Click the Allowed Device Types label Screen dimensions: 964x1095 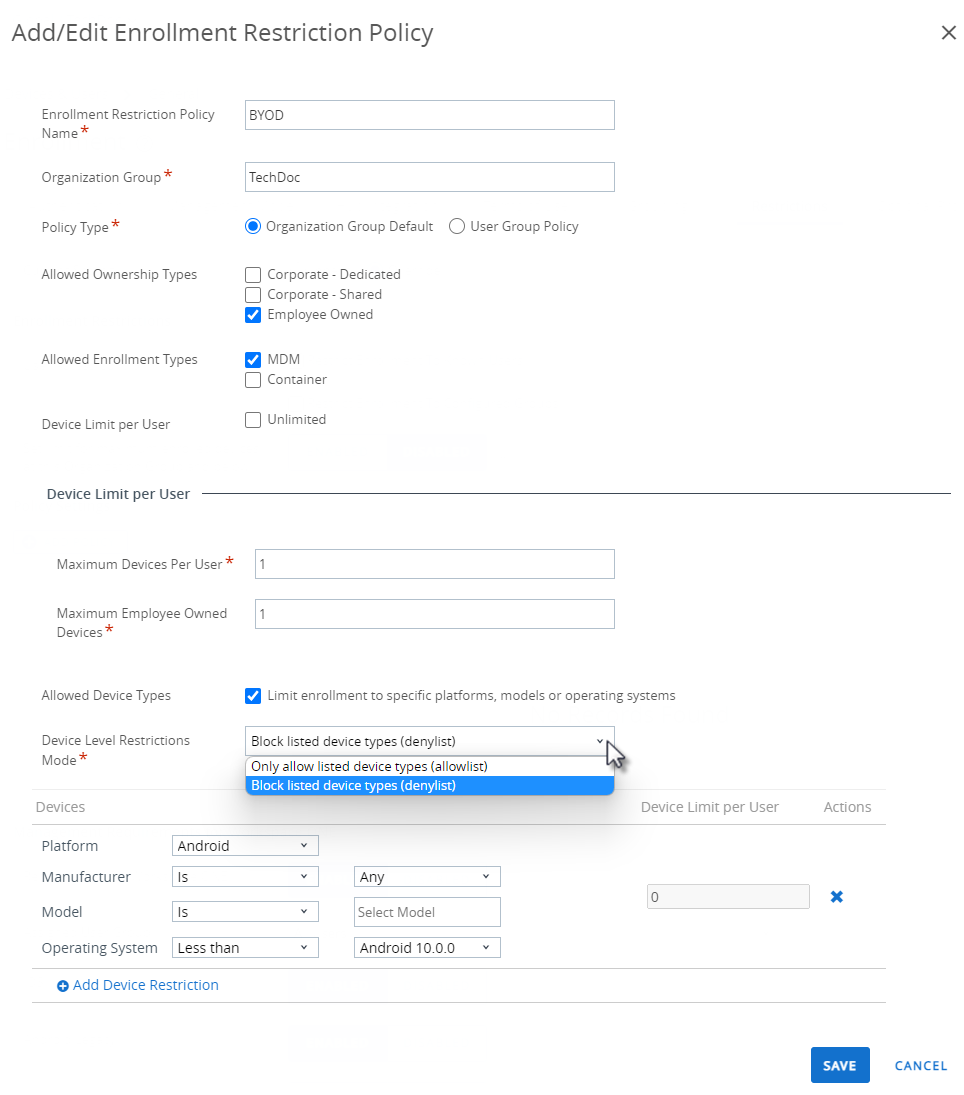coord(106,696)
